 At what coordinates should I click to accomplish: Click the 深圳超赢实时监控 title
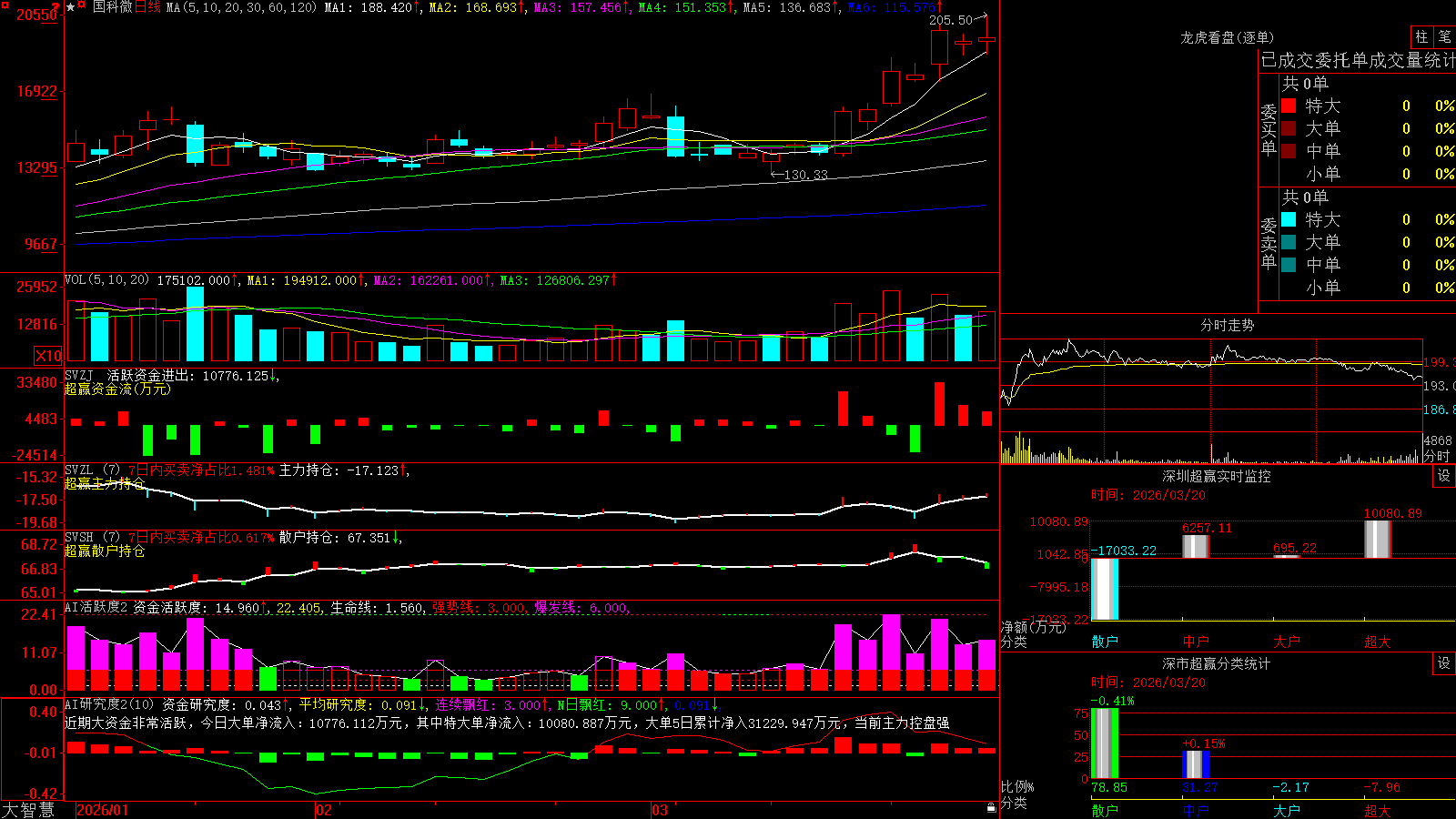coord(1217,476)
